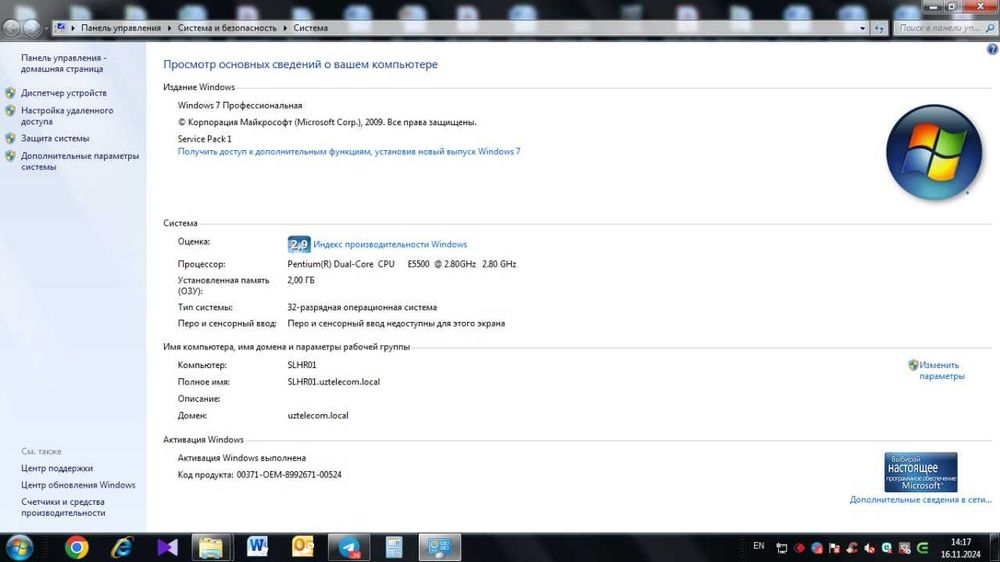
Task: Click the new Windows 7 edition upgrade link
Action: click(x=349, y=152)
